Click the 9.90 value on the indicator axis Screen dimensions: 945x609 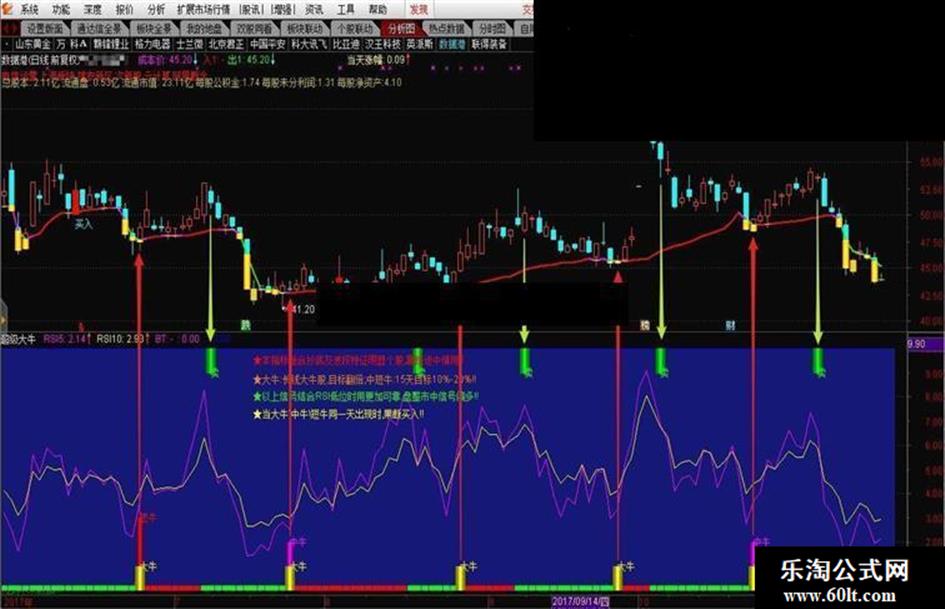click(915, 344)
